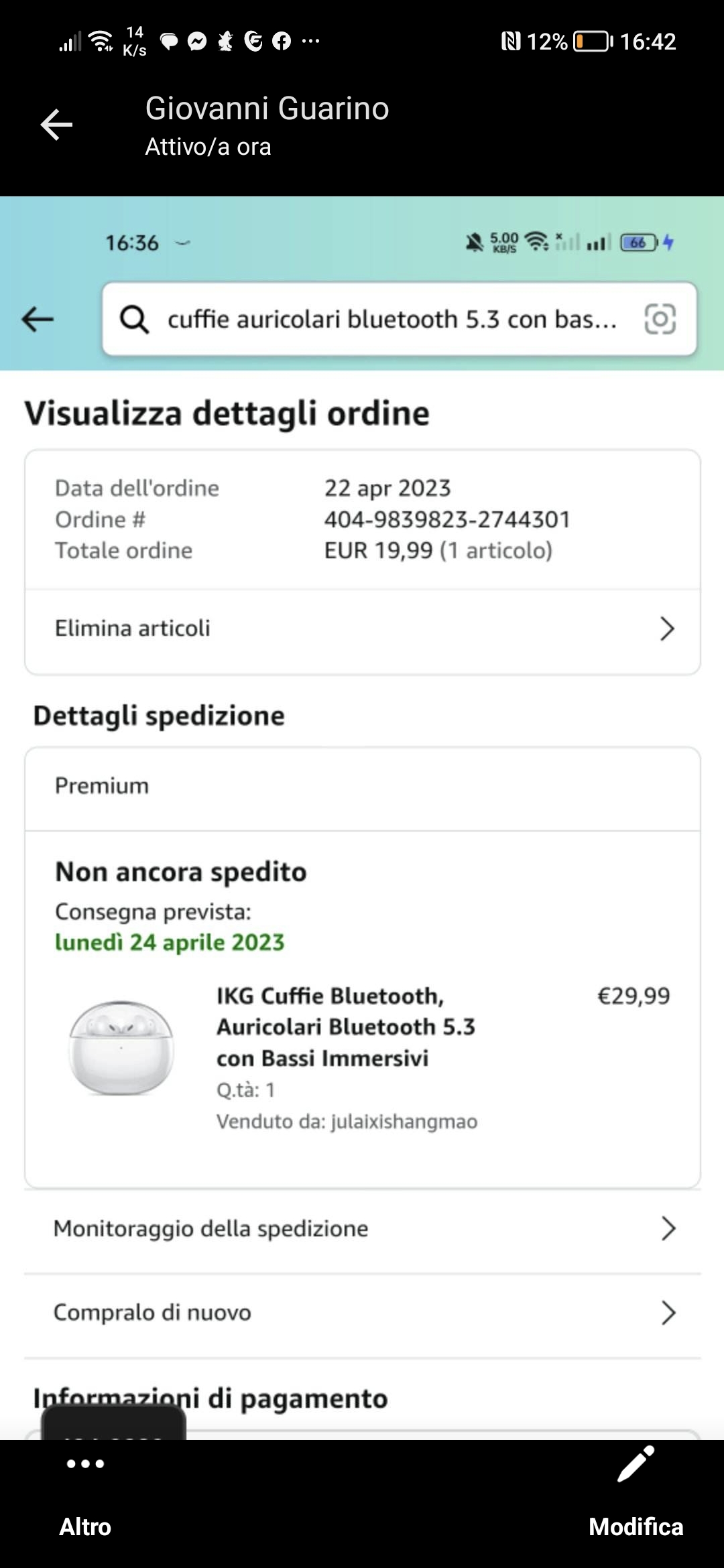Open IKG Cuffie Bluetooth product title
Screen dimensions: 724x1568
coord(345,1027)
